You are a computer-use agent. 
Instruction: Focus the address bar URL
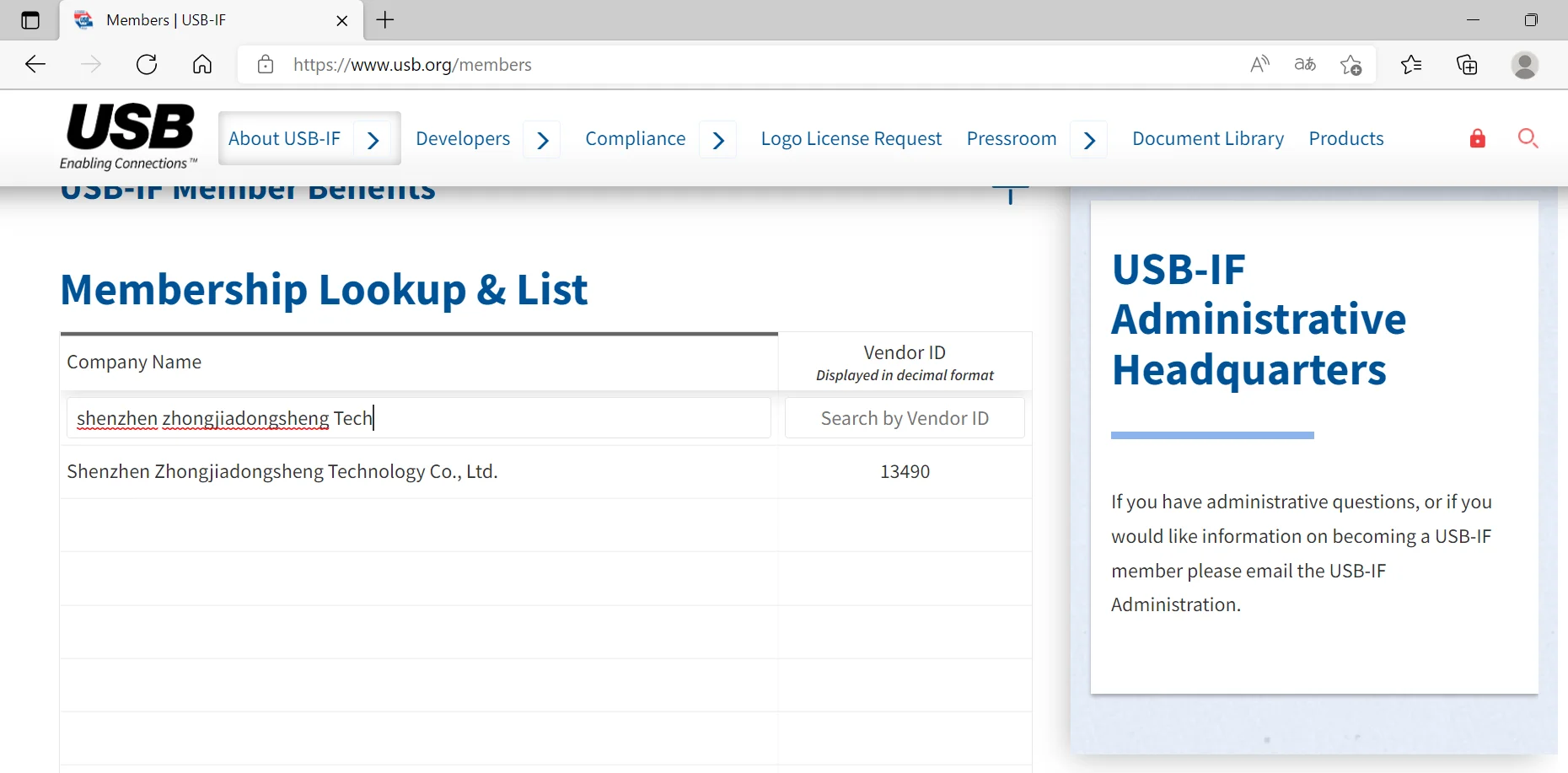(x=412, y=65)
